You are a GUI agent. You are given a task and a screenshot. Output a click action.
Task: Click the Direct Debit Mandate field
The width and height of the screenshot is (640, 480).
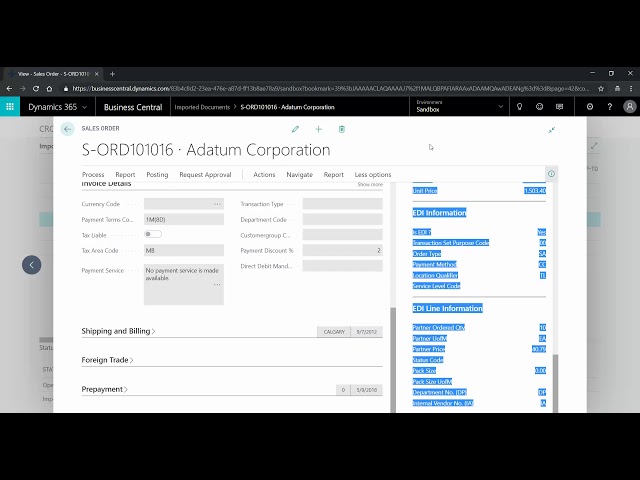pyautogui.click(x=342, y=266)
